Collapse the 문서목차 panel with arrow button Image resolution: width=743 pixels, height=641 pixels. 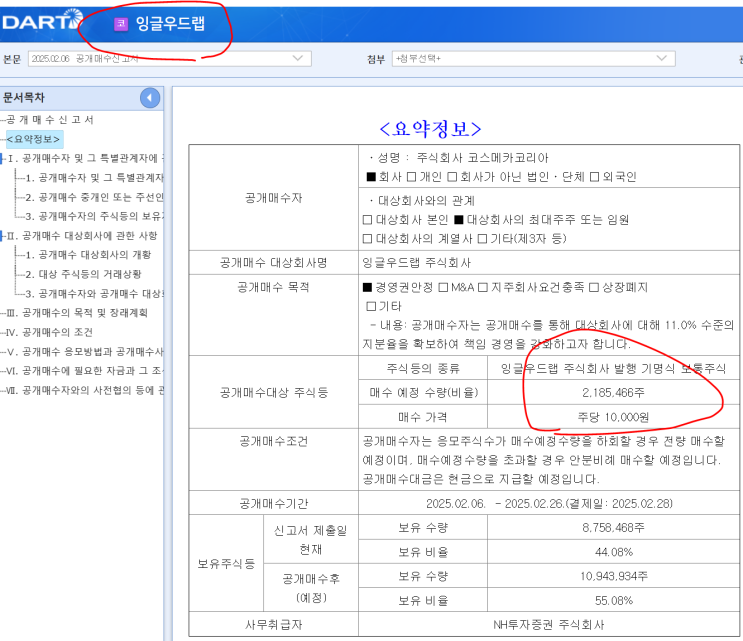[150, 98]
